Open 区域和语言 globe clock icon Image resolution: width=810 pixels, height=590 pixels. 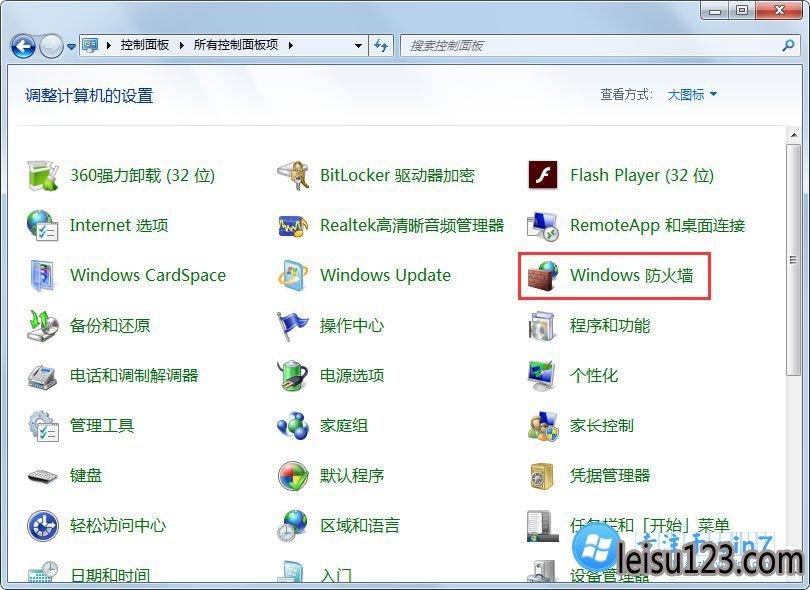tap(292, 525)
